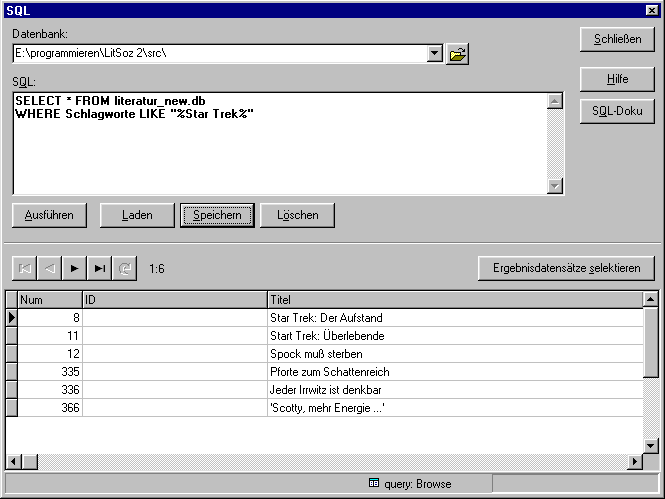This screenshot has height=499, width=665.
Task: Open the SQL-Doku documentation
Action: [x=617, y=111]
